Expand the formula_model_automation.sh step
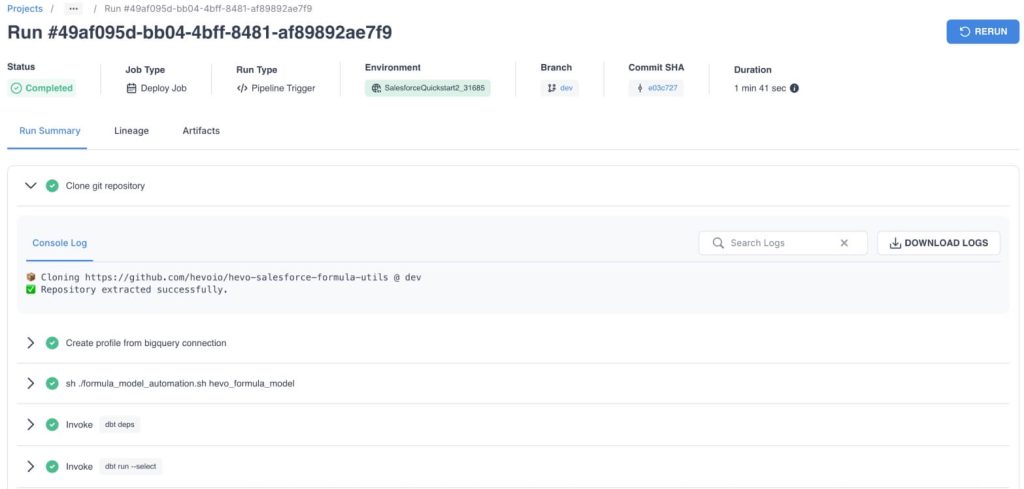Image resolution: width=1024 pixels, height=489 pixels. (x=30, y=384)
